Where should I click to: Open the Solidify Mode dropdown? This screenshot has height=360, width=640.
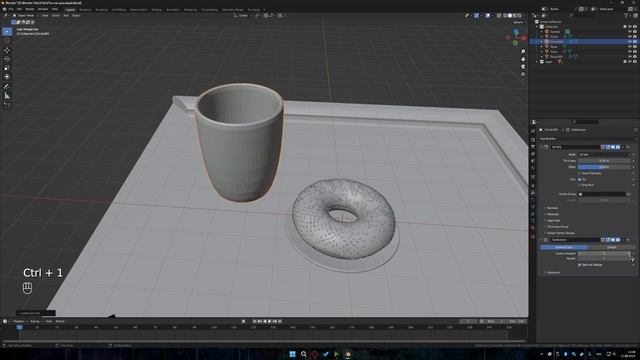[x=604, y=155]
